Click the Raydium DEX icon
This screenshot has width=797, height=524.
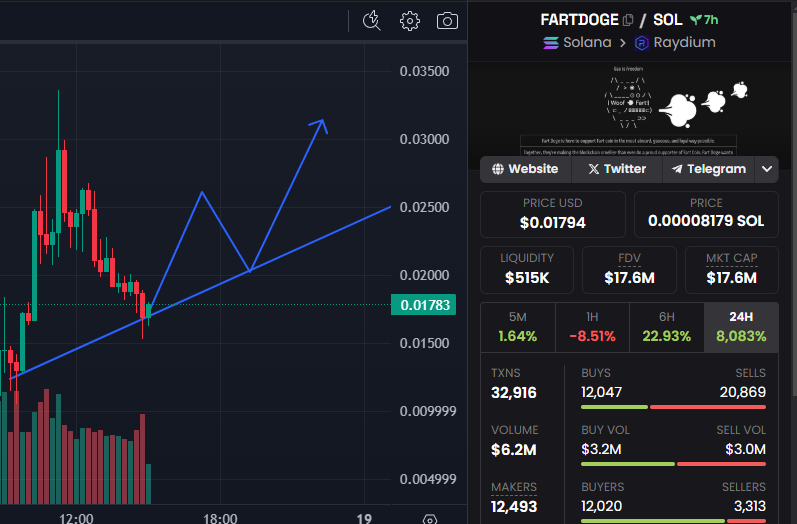(641, 43)
